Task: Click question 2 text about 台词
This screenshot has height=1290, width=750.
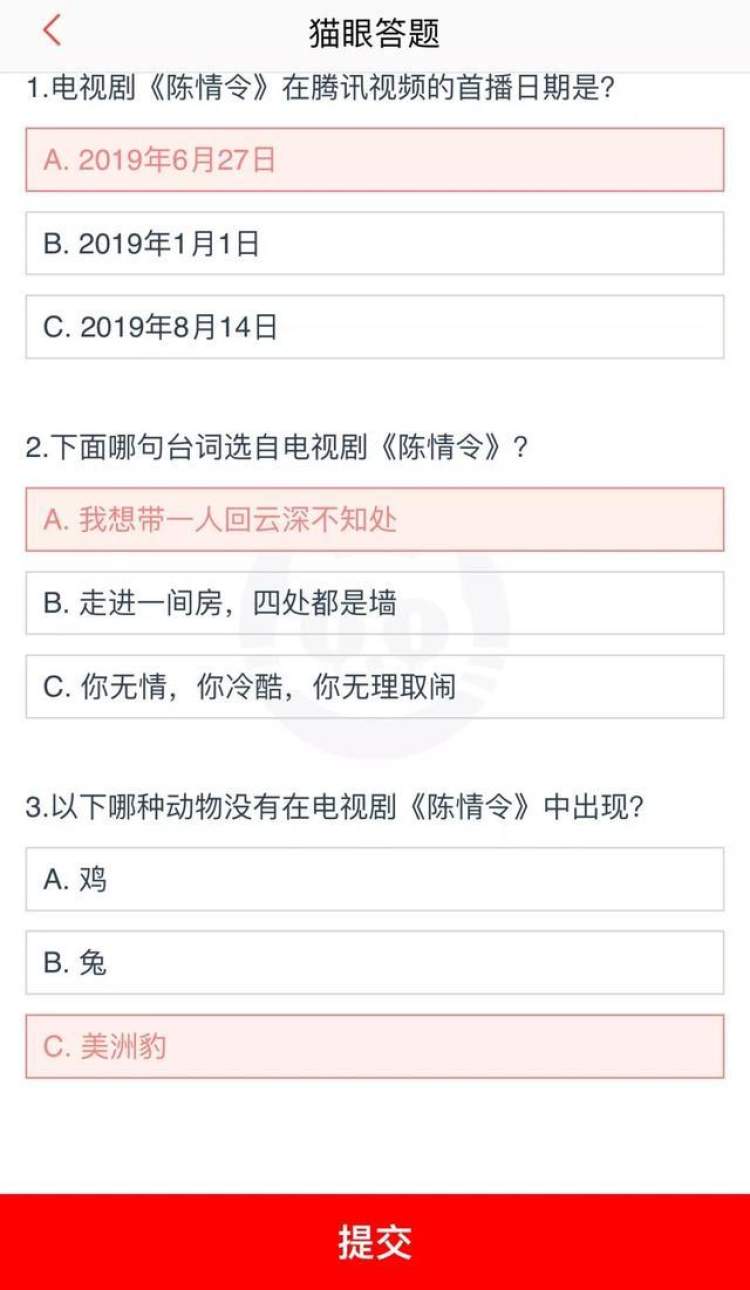Action: pyautogui.click(x=277, y=448)
